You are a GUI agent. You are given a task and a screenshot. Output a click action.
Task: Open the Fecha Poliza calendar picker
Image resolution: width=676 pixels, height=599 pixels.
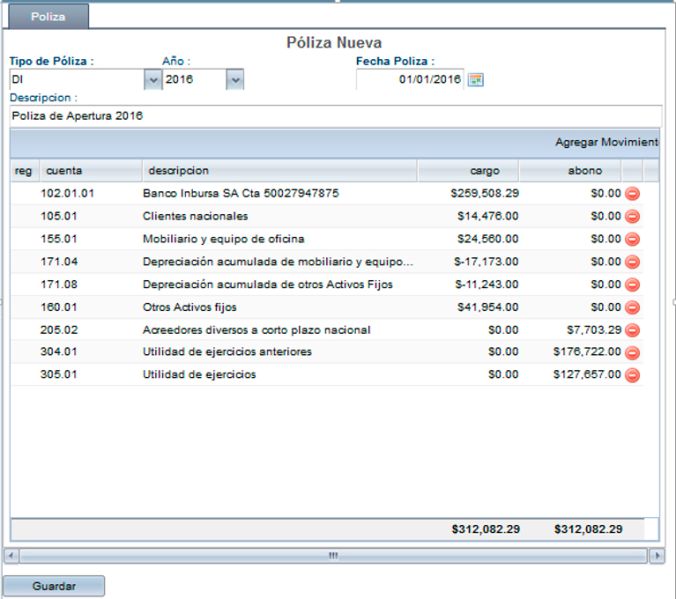476,80
